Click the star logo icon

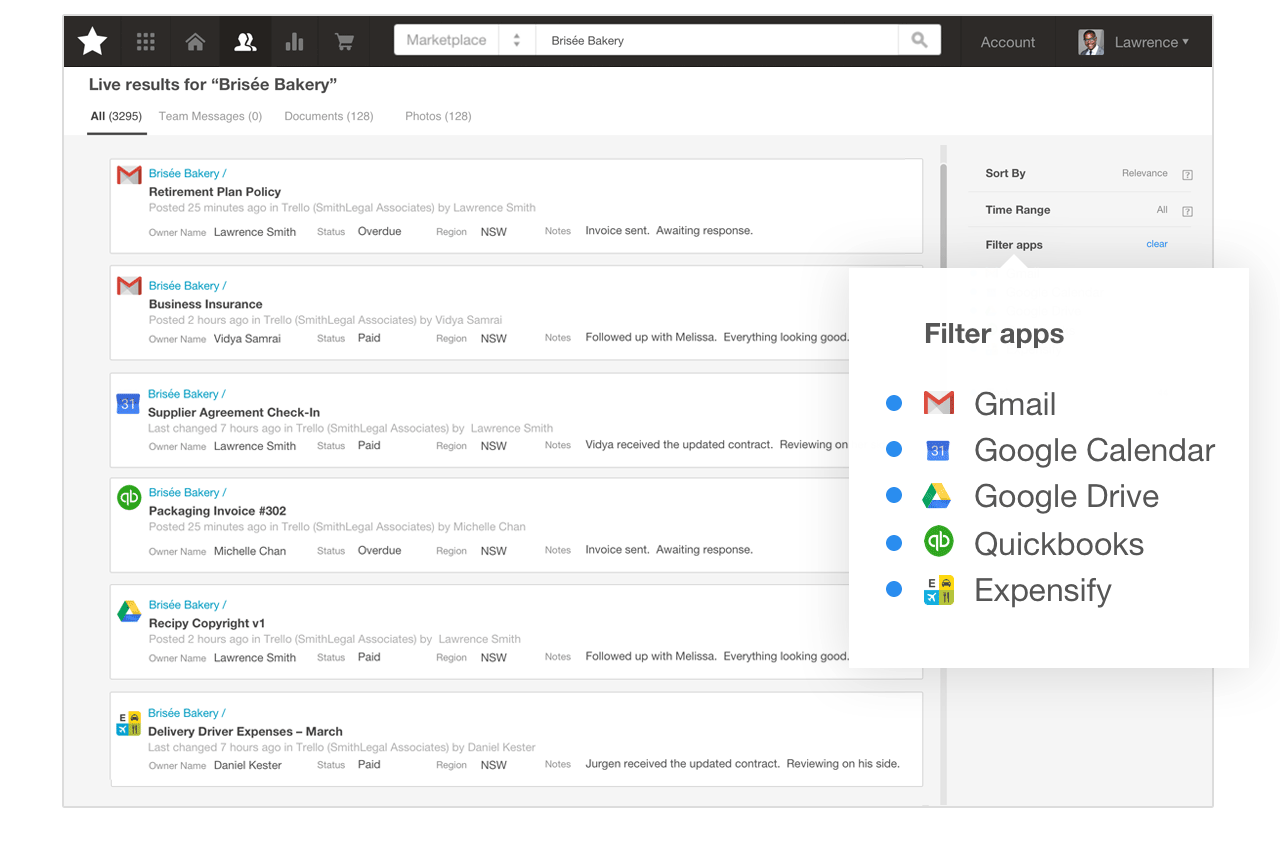pos(92,42)
